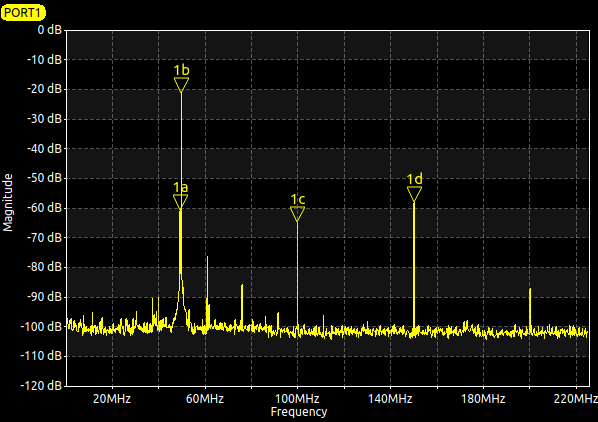Image resolution: width=598 pixels, height=422 pixels.
Task: Click the 0 dB axis label
Action: pos(50,30)
